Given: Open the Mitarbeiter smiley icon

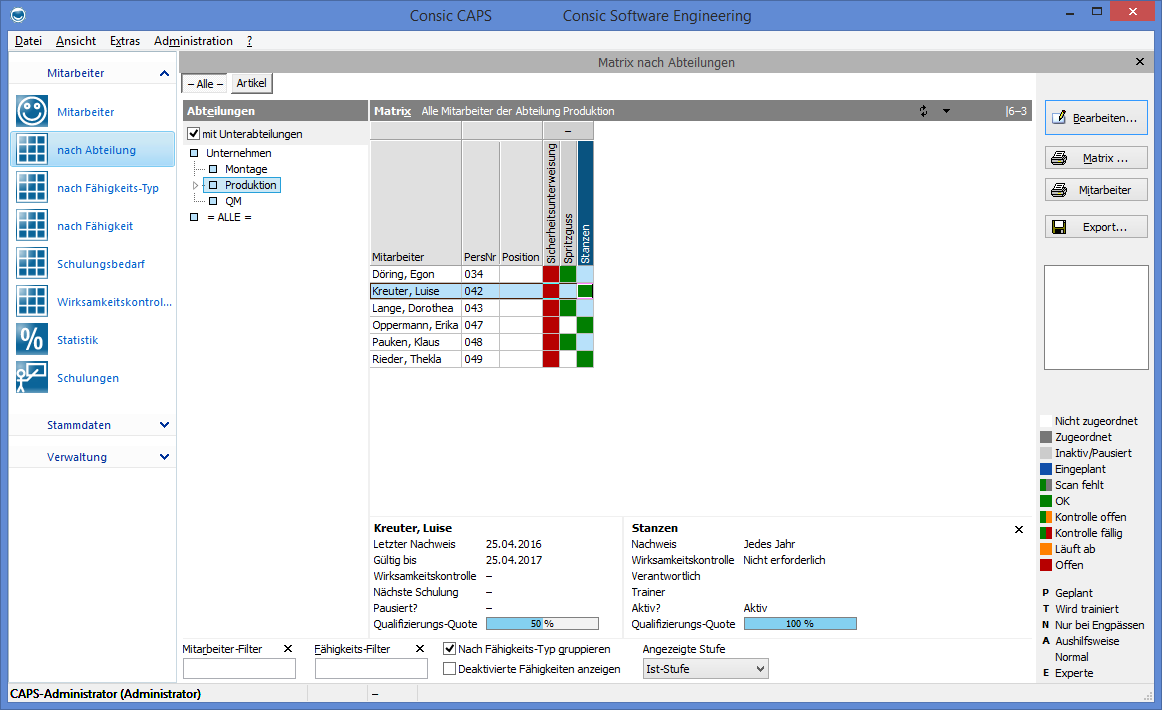Looking at the screenshot, I should coord(32,112).
